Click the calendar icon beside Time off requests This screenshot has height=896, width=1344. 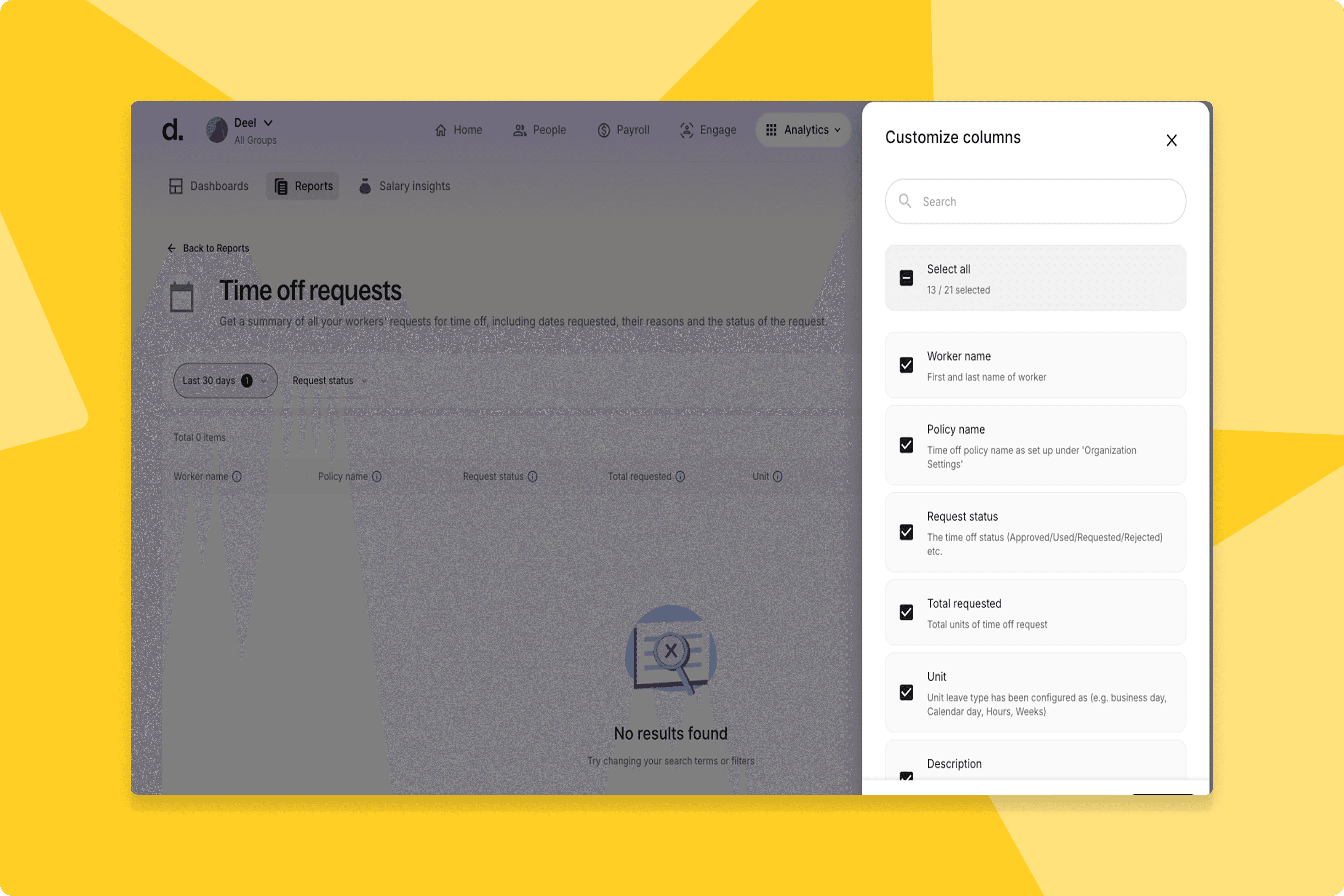(x=182, y=297)
